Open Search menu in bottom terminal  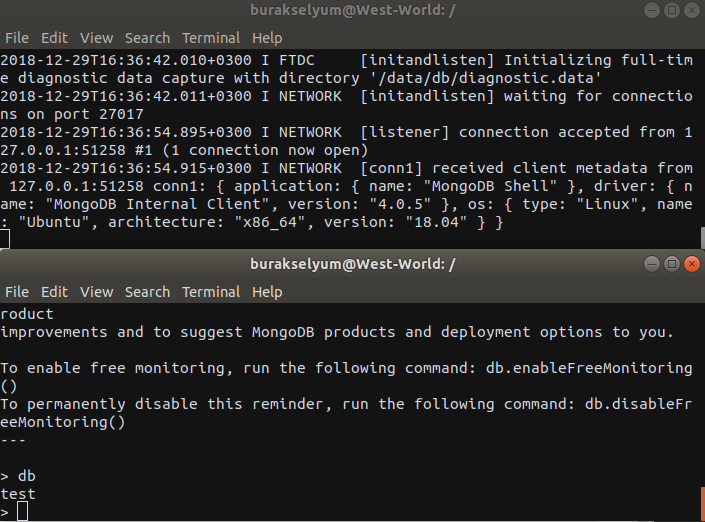click(147, 292)
